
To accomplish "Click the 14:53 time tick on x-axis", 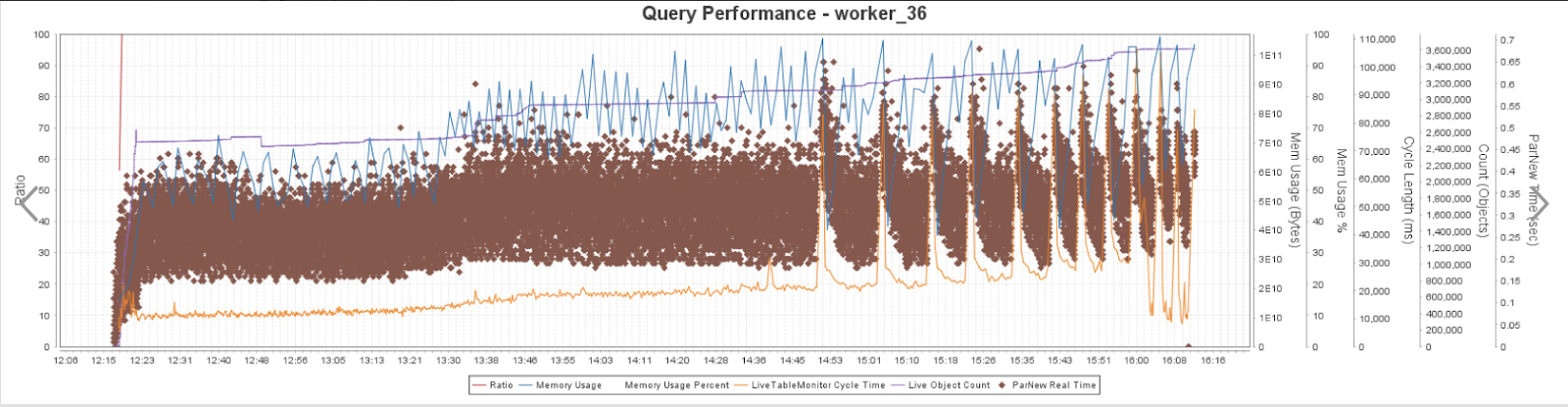I will tap(830, 361).
